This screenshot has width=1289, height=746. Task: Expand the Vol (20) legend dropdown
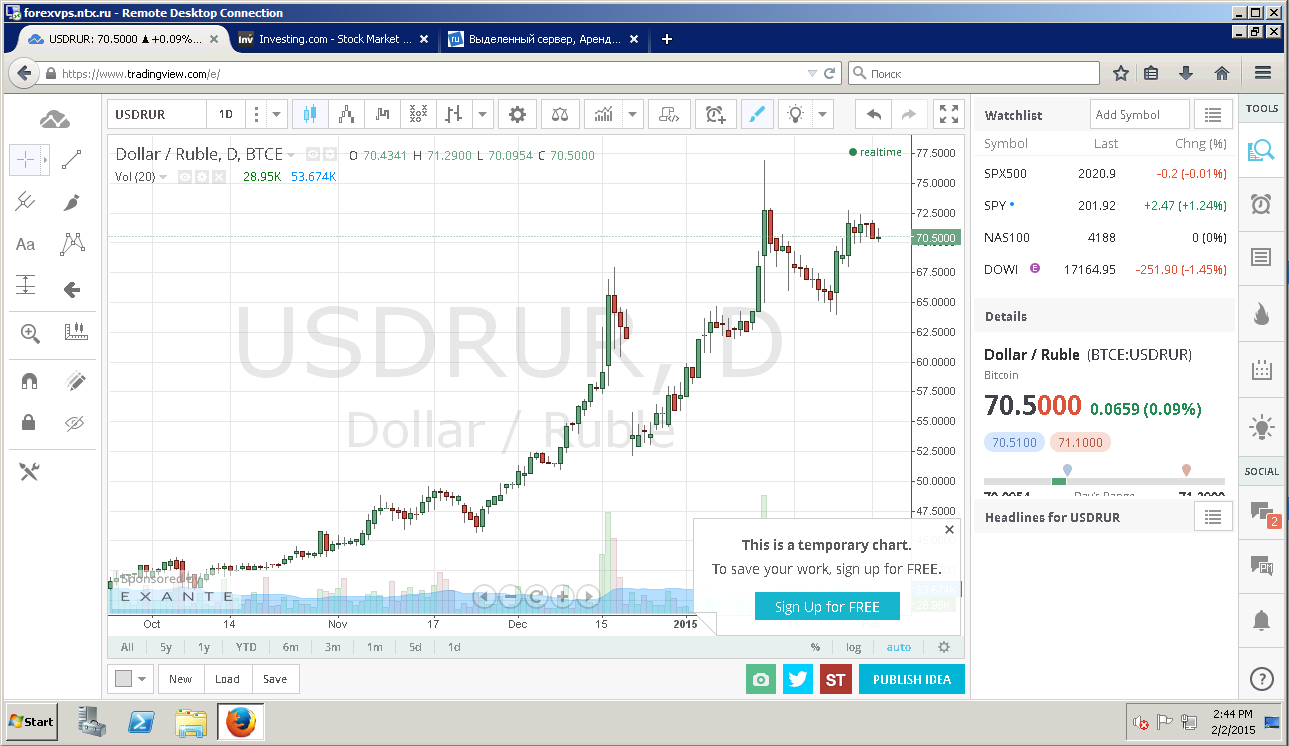click(x=163, y=177)
